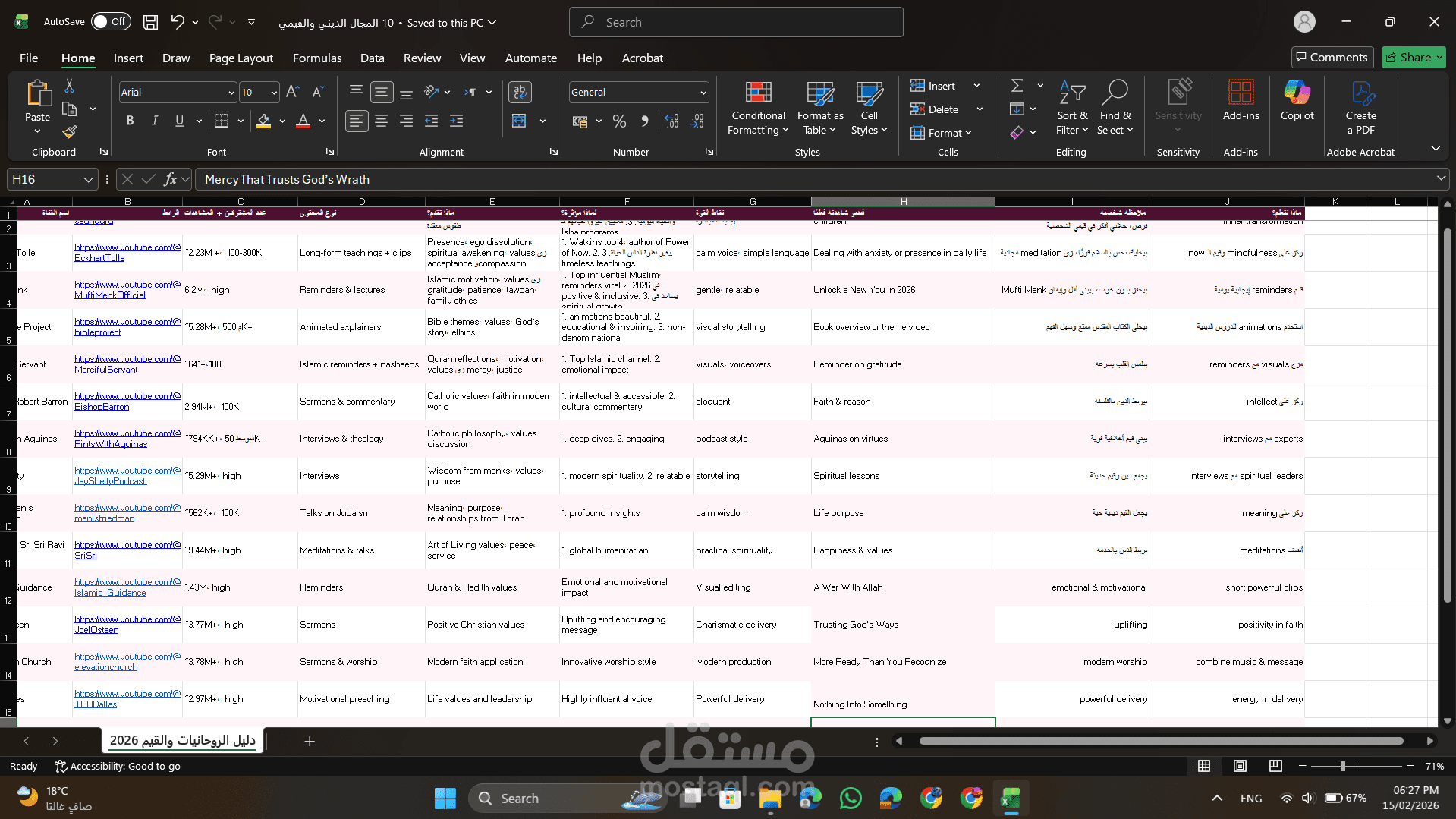Toggle Align Left for the cell
1456x819 pixels.
(x=356, y=121)
